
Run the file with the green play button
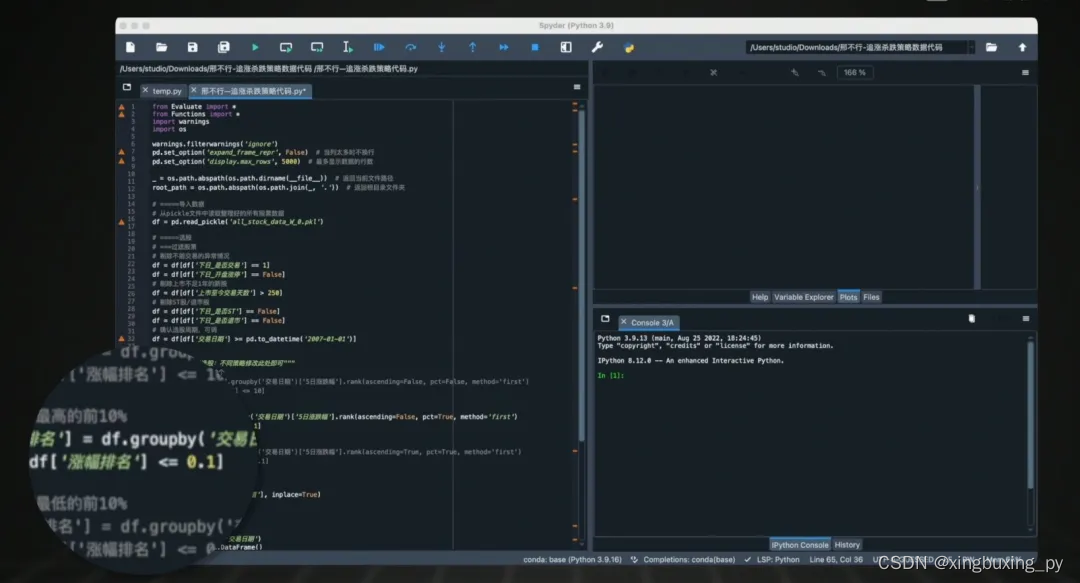tap(255, 47)
